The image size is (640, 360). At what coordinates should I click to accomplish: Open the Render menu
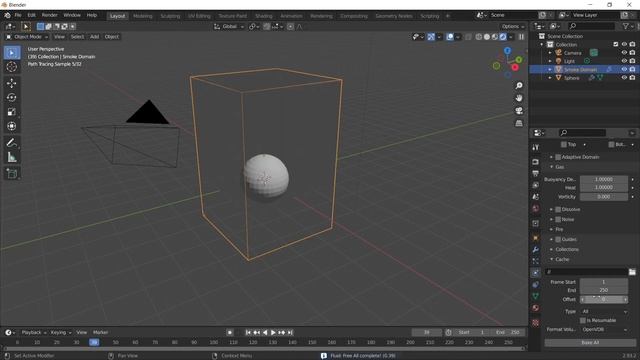tap(50, 15)
